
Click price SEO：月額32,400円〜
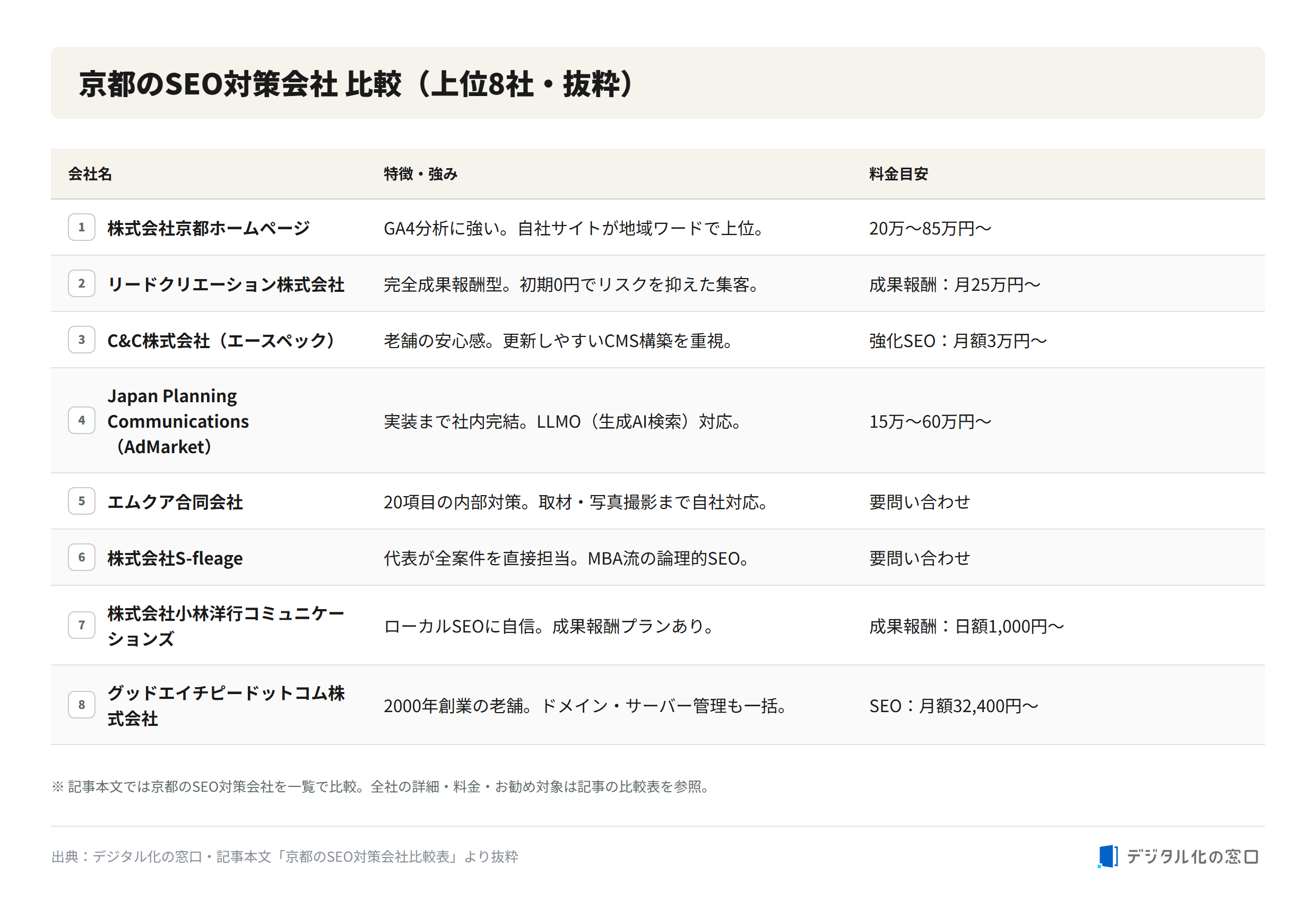(954, 705)
